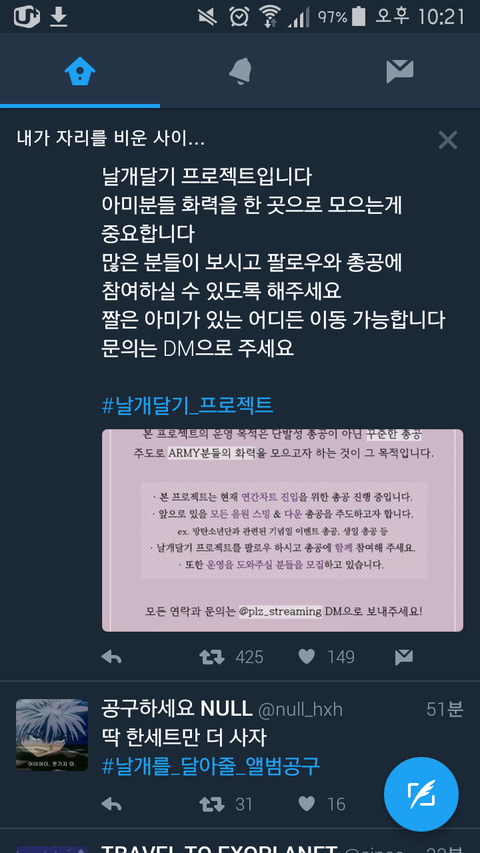Open null_hxh's profile avatar
The width and height of the screenshot is (480, 853).
coord(52,734)
